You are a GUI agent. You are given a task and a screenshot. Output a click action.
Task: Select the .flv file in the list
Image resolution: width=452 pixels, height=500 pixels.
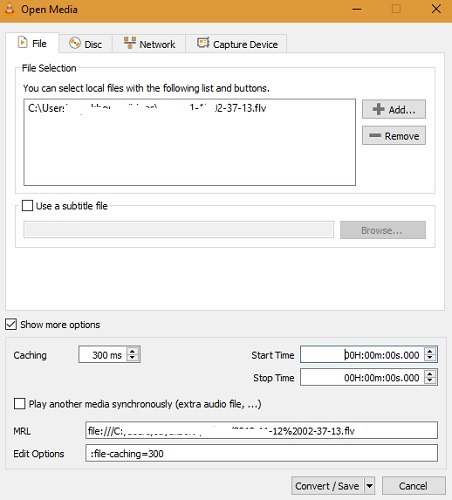[147, 108]
